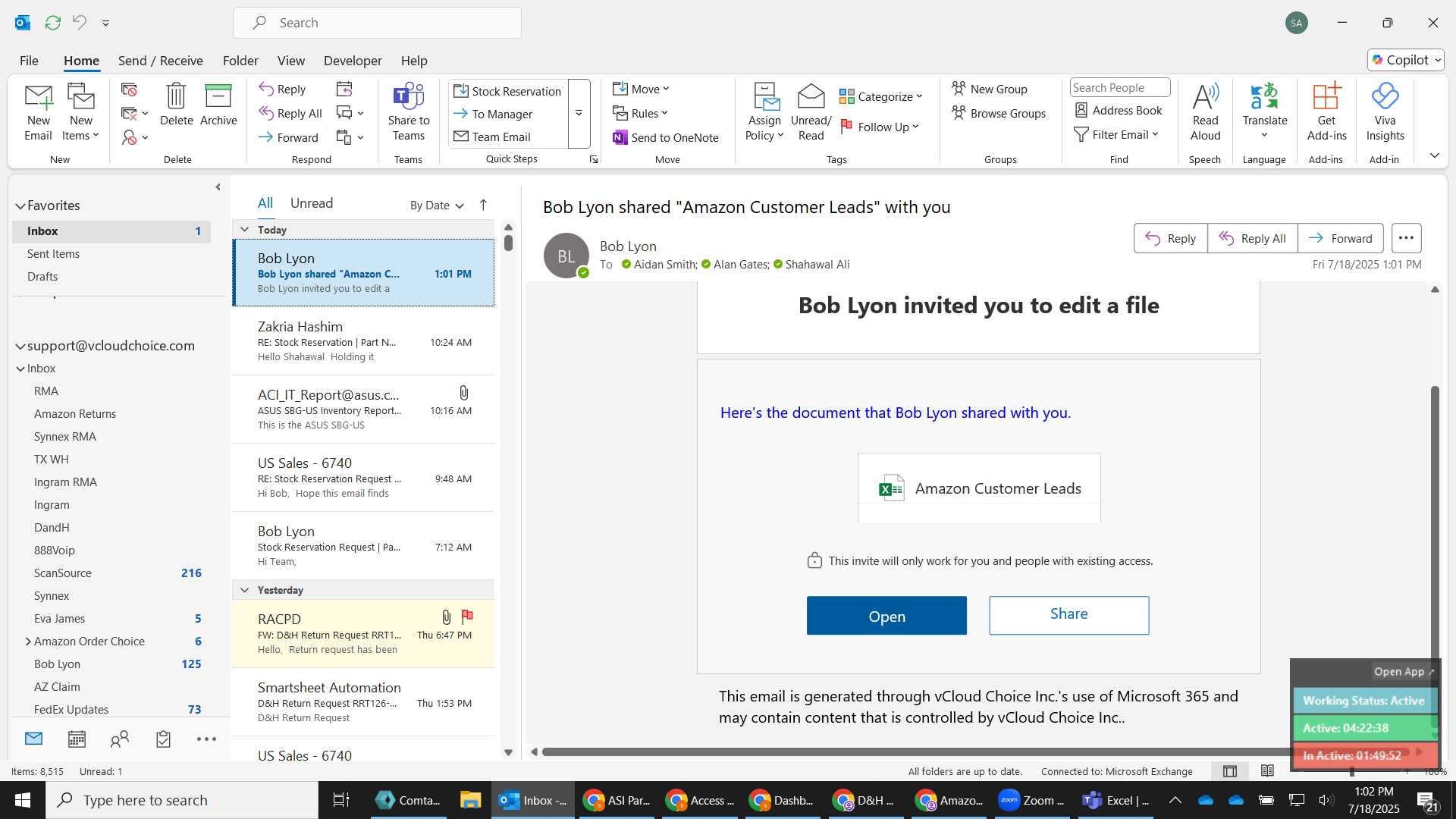Click the Meeting reply icon
This screenshot has height=819, width=1456.
[344, 89]
